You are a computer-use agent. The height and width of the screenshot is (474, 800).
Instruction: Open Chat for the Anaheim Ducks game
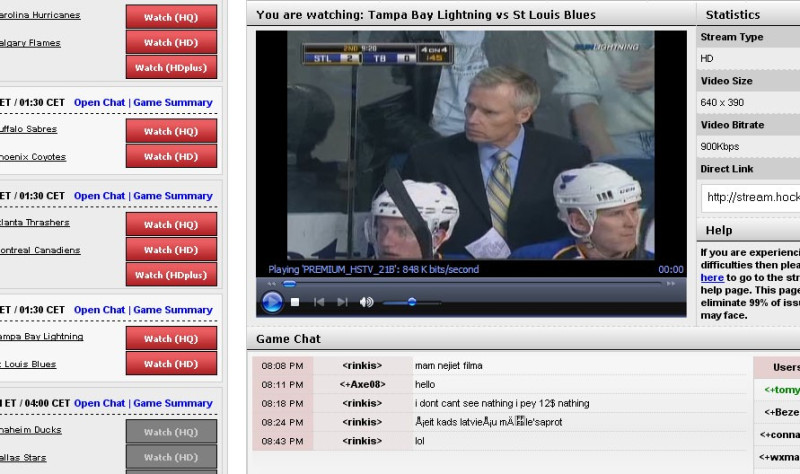[x=99, y=403]
